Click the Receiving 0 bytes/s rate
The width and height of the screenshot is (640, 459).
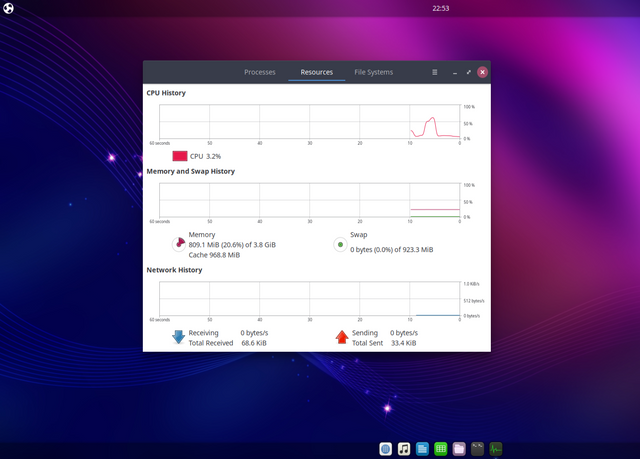(x=254, y=333)
